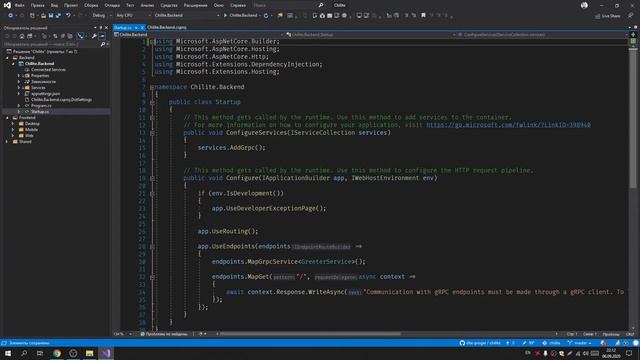
Task: Click the GitHub repository indicator in status bar
Action: (x=480, y=343)
